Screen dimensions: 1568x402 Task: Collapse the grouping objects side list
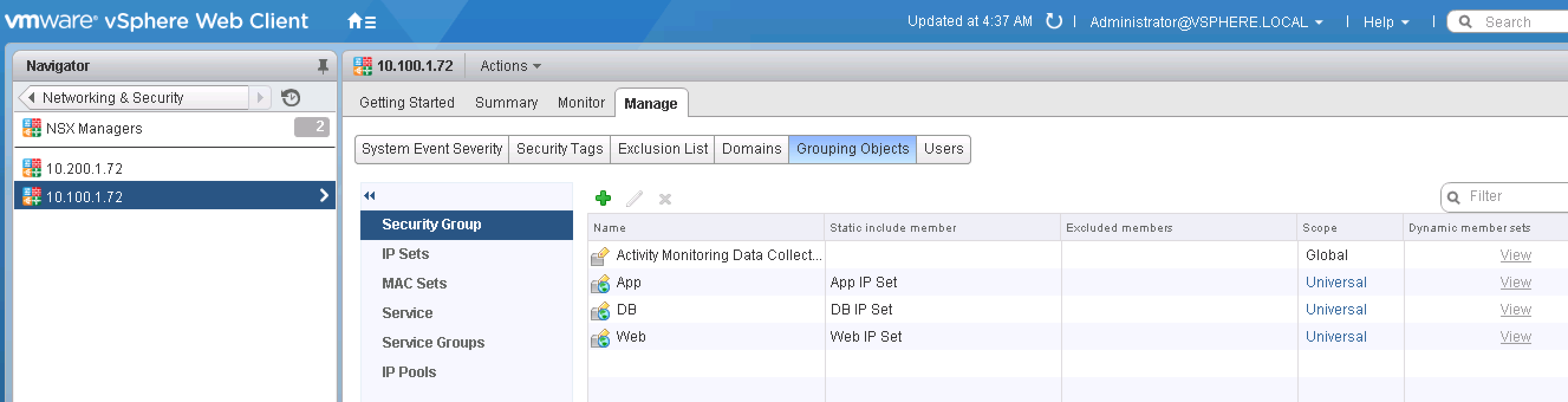click(369, 196)
